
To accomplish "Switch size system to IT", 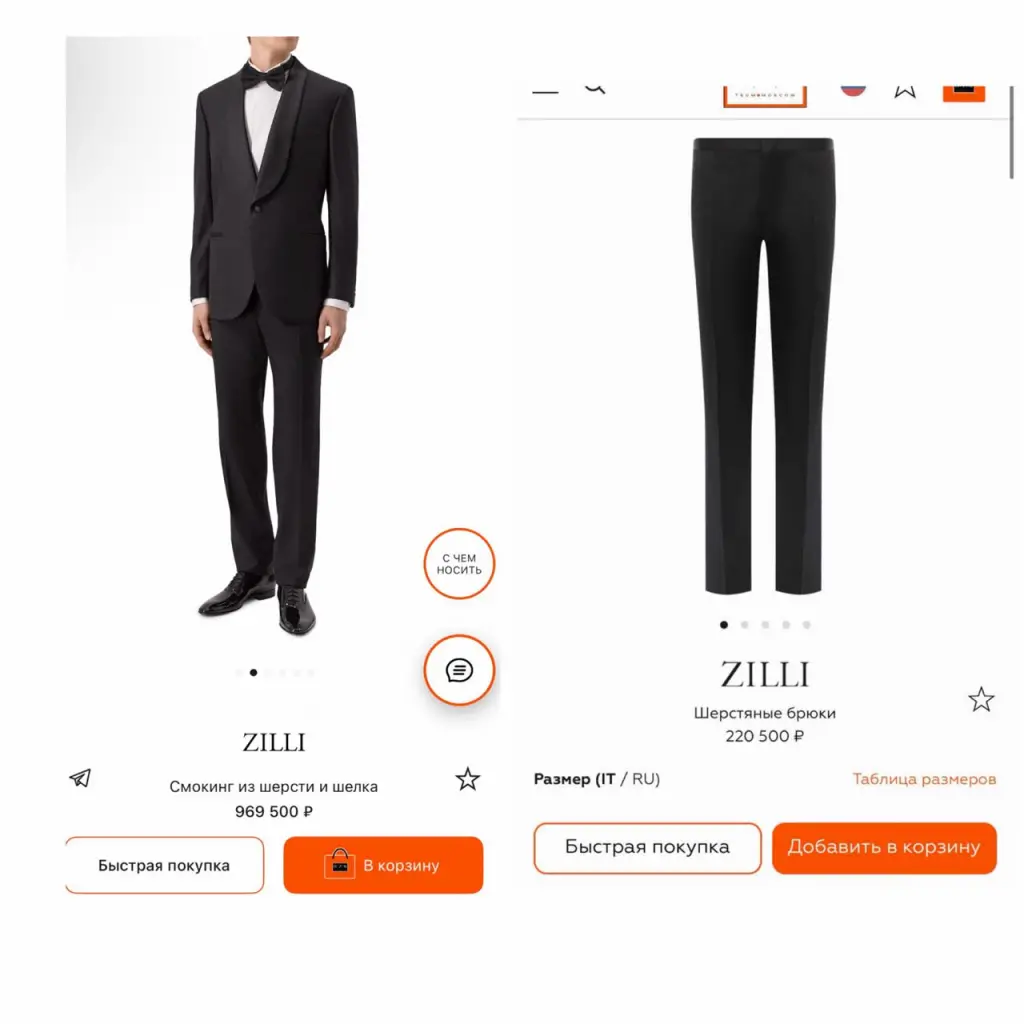I will [608, 778].
